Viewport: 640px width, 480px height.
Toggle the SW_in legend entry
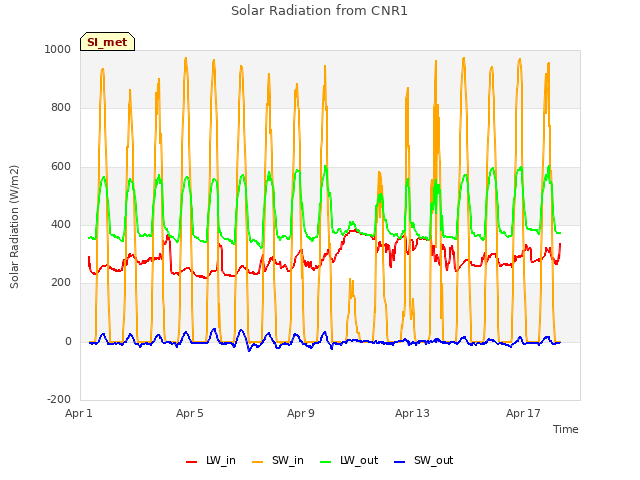[278, 460]
